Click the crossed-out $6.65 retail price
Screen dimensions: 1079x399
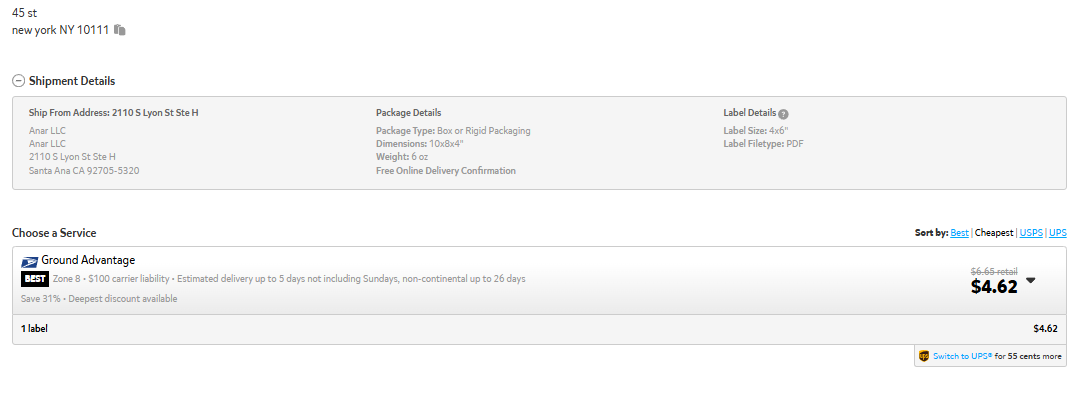tap(994, 271)
